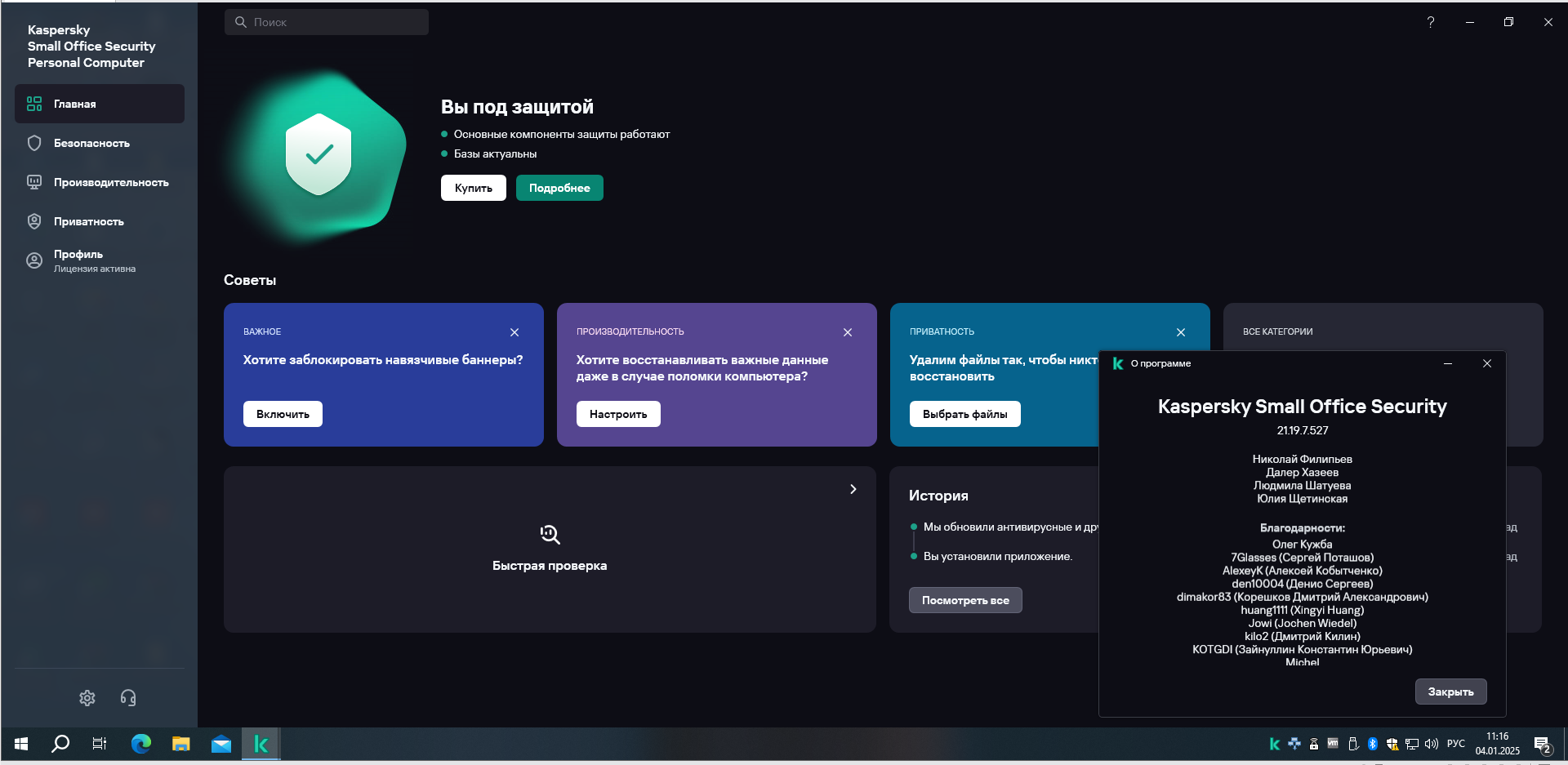Viewport: 1568px width, 765px height.
Task: Open the clock and calendar flyout
Action: pos(1498,744)
